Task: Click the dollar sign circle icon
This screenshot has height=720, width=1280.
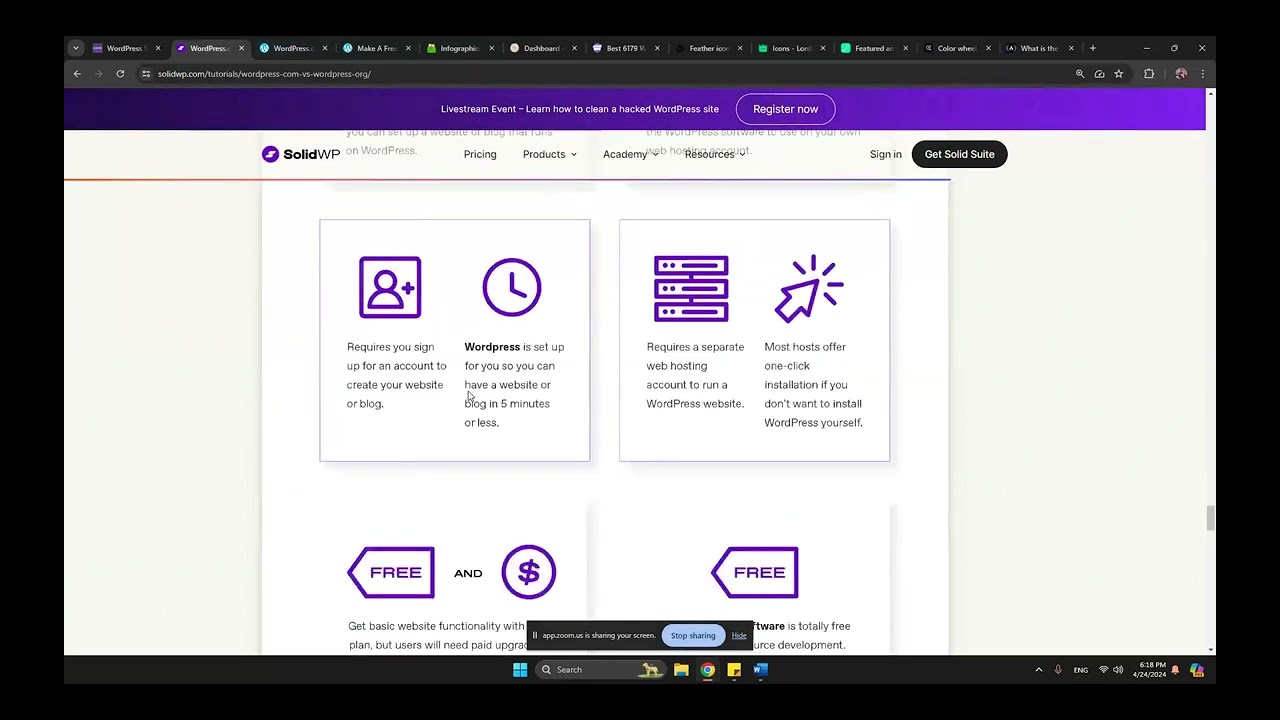Action: pyautogui.click(x=529, y=572)
